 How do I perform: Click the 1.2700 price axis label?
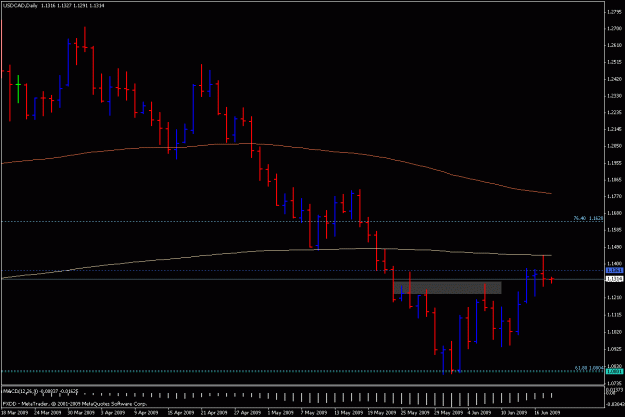click(614, 28)
